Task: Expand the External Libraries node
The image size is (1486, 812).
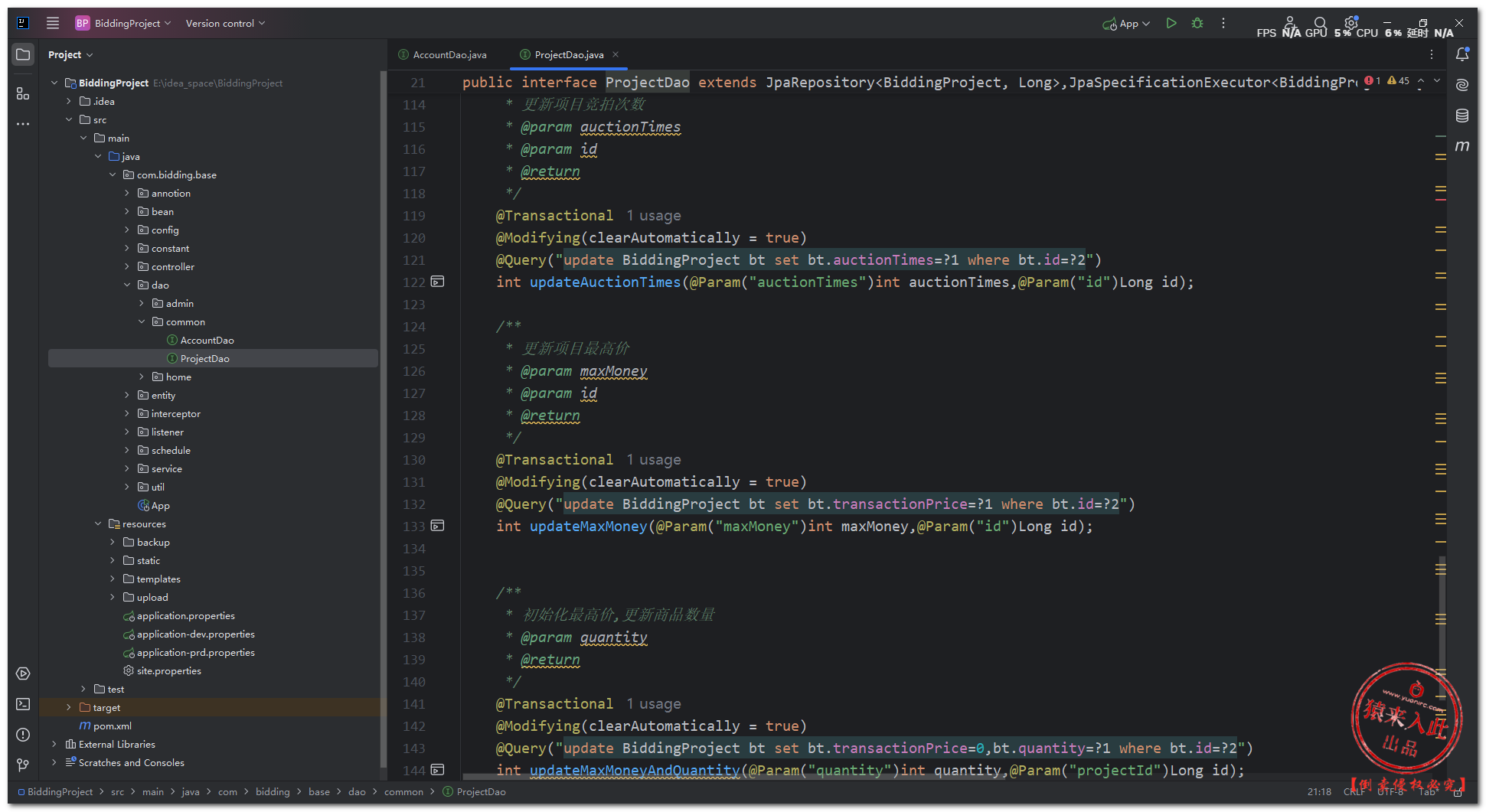Action: (x=54, y=745)
